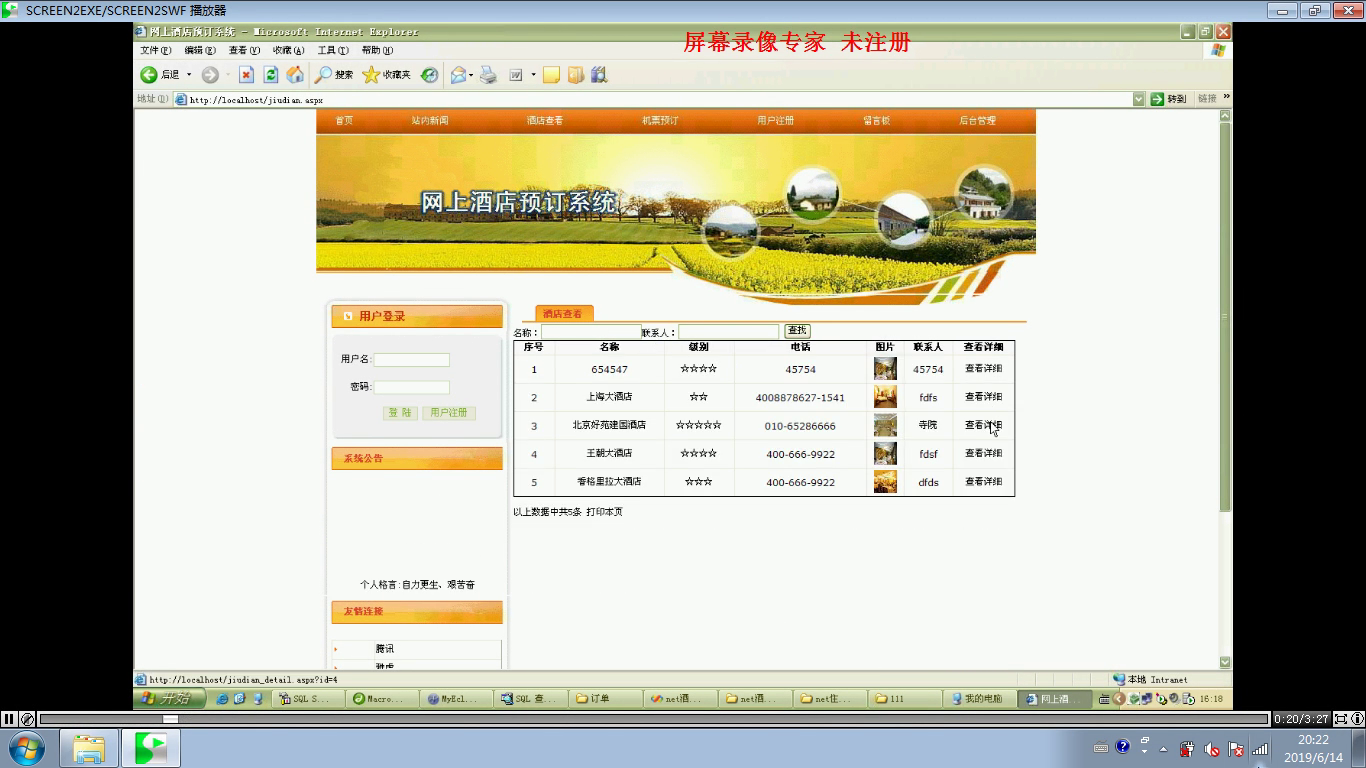
Task: Switch to the 订单 folder taskbar item
Action: [606, 699]
